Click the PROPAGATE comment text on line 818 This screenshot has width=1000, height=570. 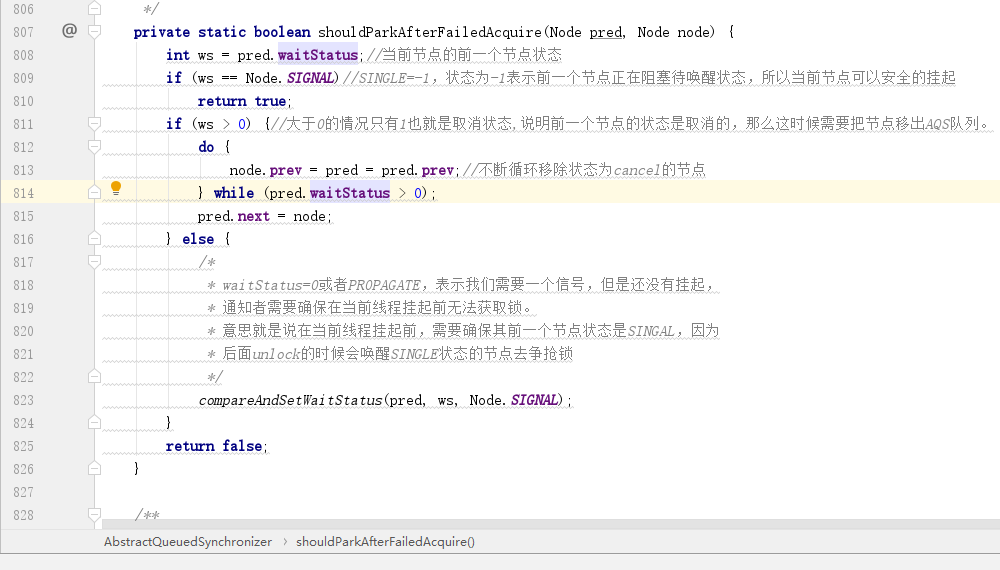click(384, 284)
